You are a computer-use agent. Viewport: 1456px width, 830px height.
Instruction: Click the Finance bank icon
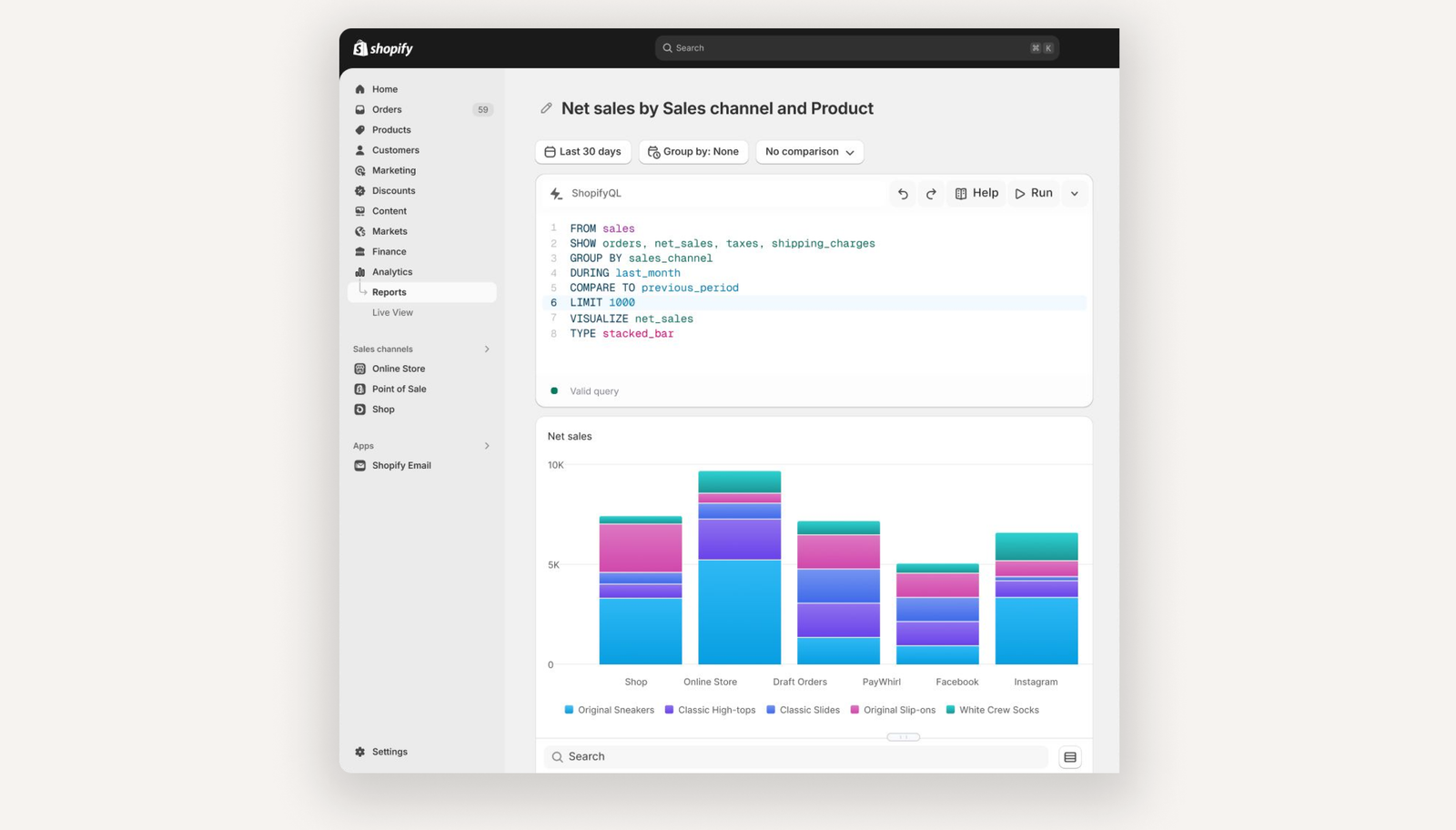coord(360,252)
